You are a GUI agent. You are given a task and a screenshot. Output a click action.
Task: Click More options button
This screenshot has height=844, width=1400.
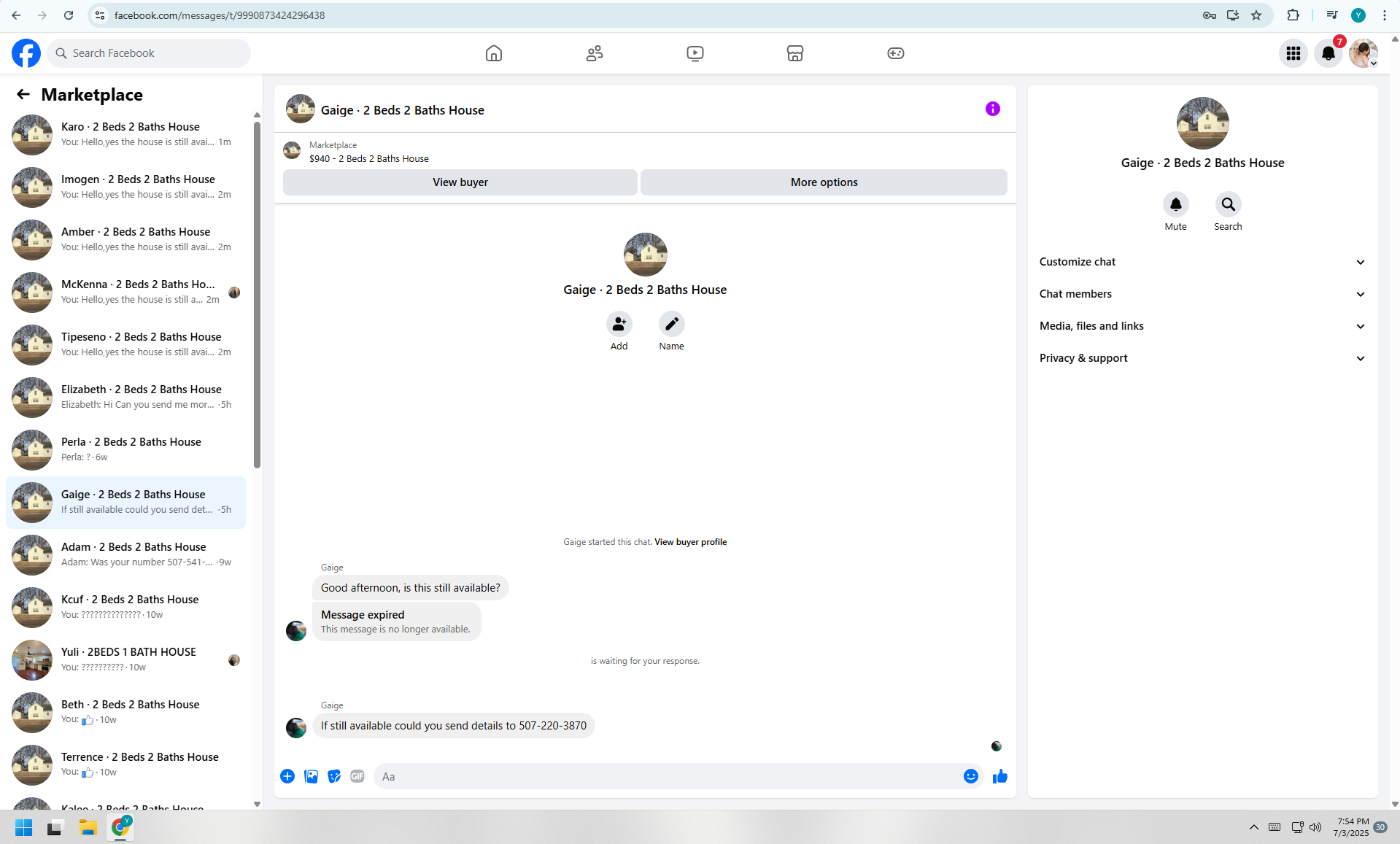pos(824,182)
